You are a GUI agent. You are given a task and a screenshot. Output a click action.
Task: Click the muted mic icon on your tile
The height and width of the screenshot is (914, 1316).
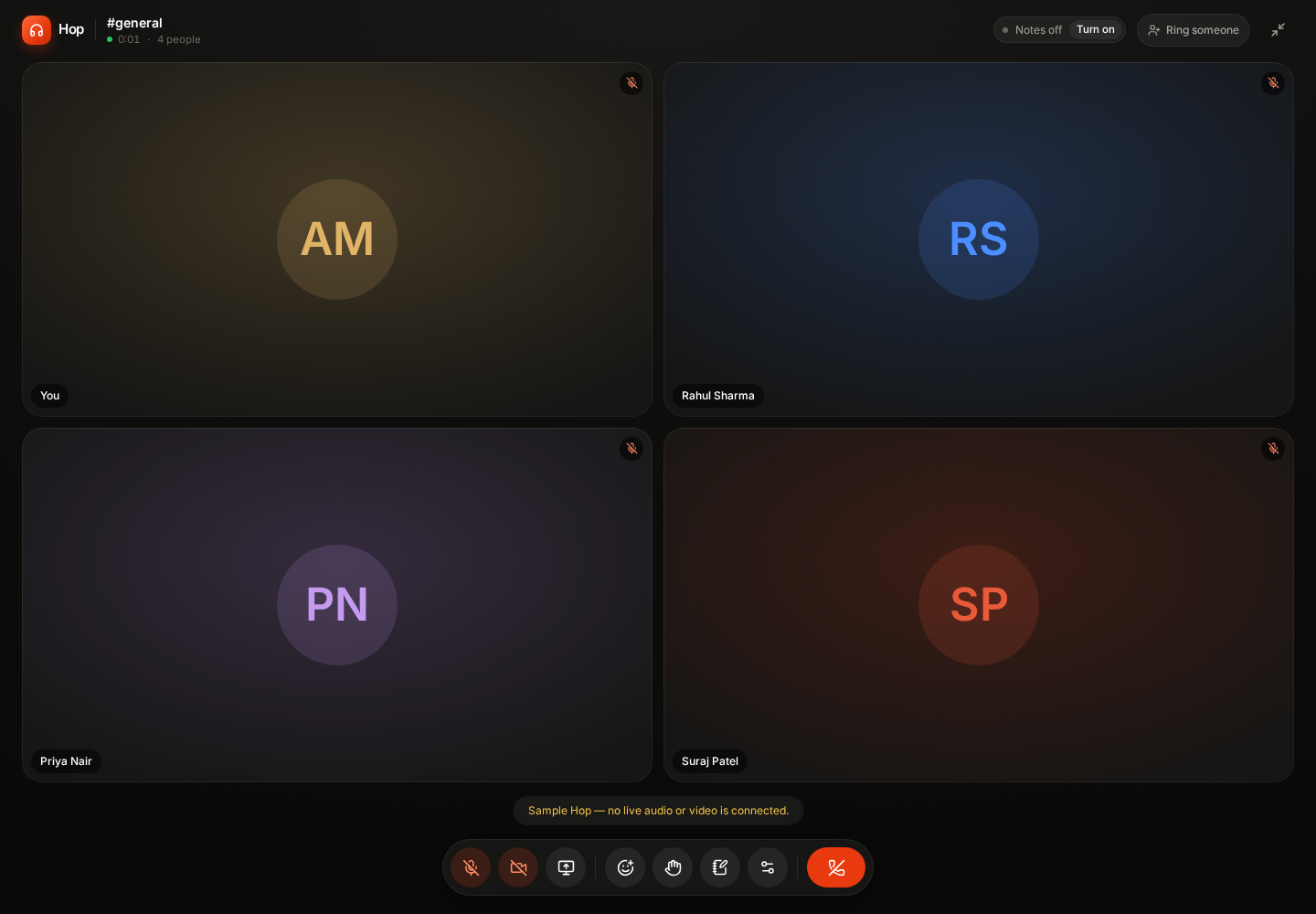click(x=631, y=83)
